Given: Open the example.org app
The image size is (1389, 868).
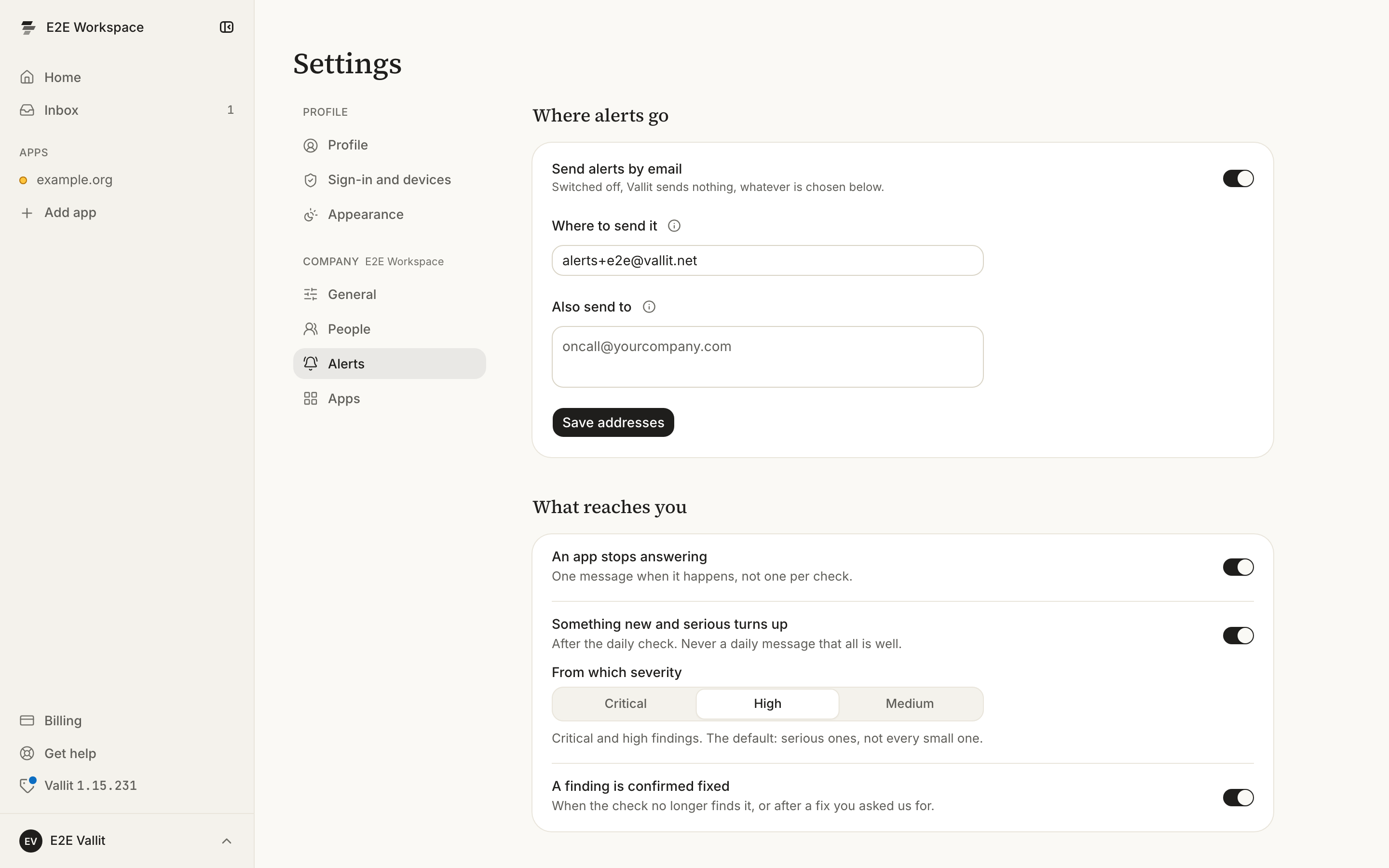Looking at the screenshot, I should pos(127,180).
